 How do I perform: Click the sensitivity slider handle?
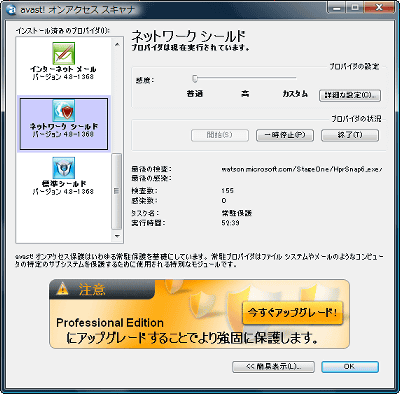pyautogui.click(x=195, y=78)
